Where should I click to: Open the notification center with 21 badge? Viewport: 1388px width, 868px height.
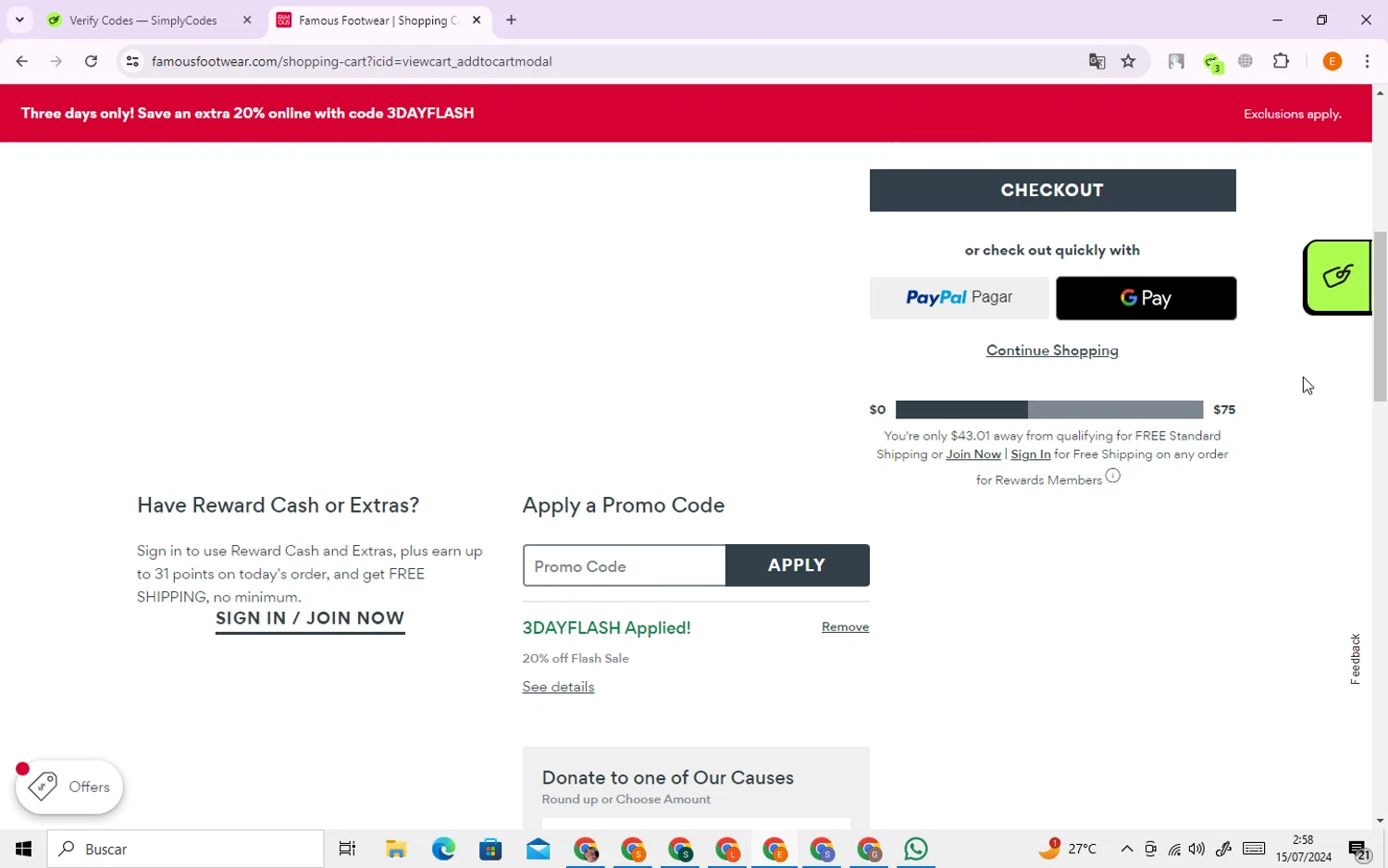click(x=1359, y=849)
